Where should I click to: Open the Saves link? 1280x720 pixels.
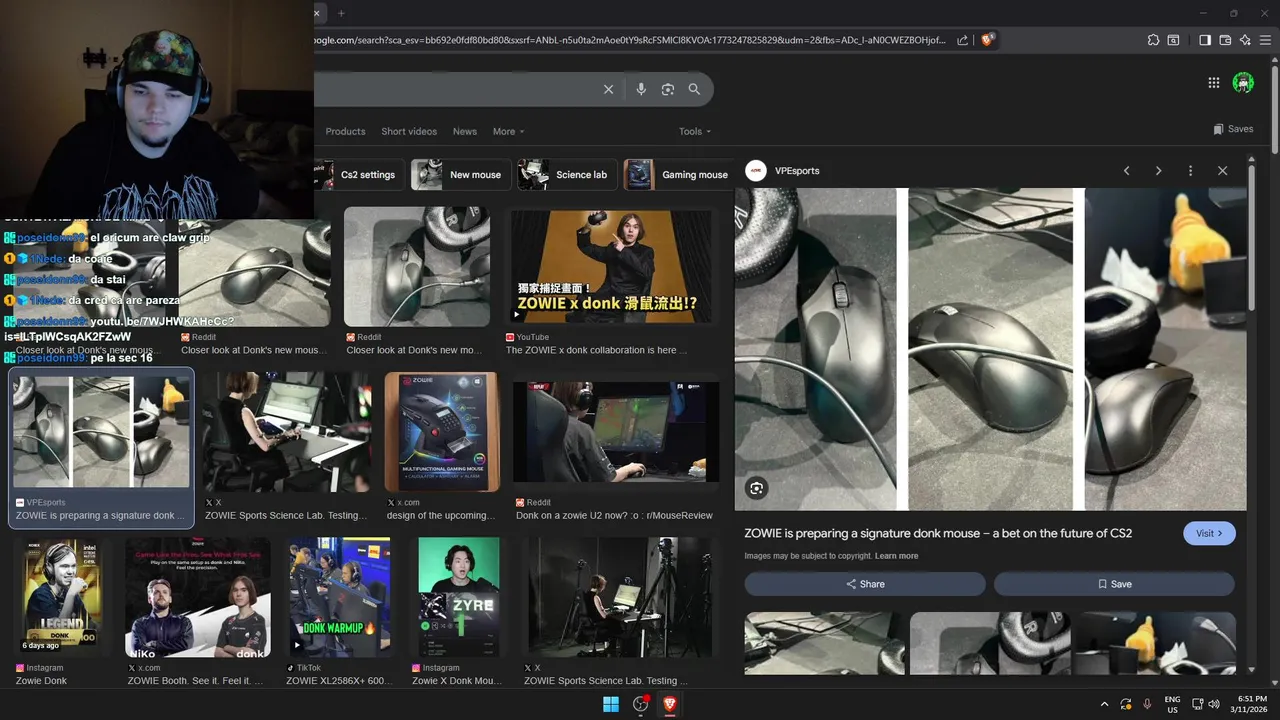click(x=1233, y=129)
